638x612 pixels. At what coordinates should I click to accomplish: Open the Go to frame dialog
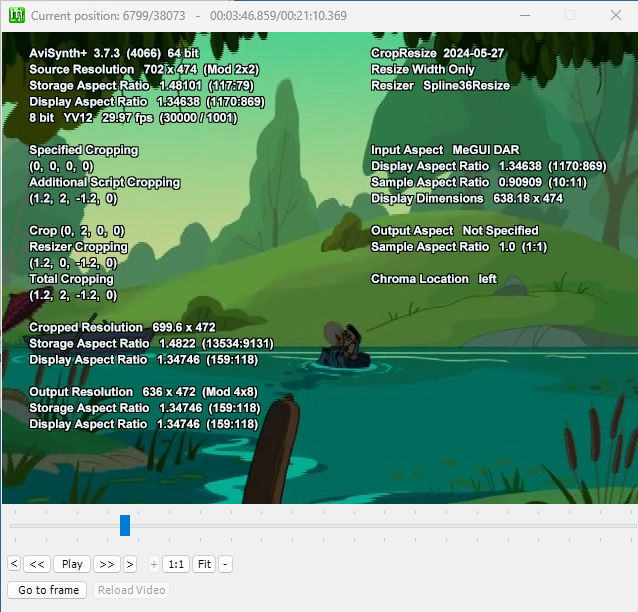47,590
